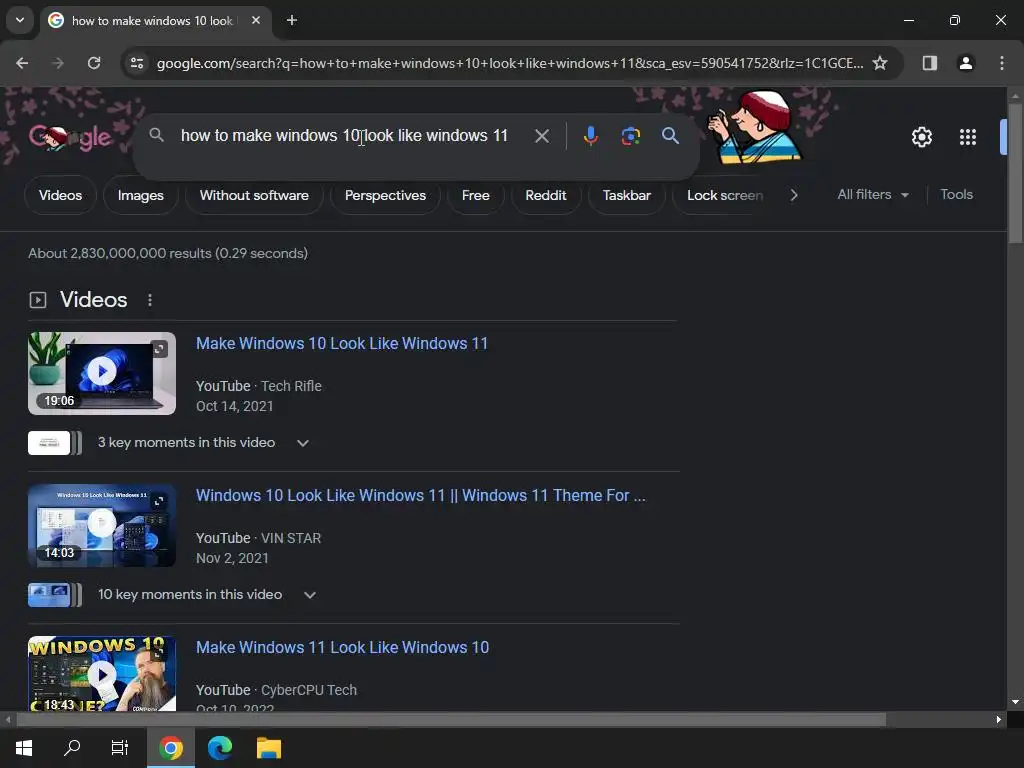Click the Chrome taskbar icon
The height and width of the screenshot is (768, 1024).
coord(170,748)
